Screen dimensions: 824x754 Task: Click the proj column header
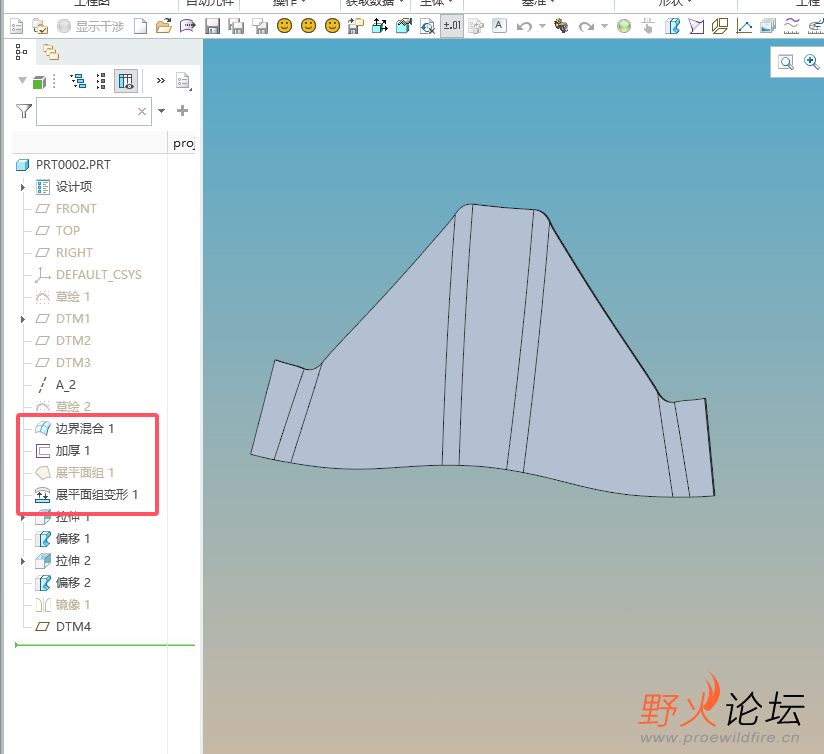183,143
